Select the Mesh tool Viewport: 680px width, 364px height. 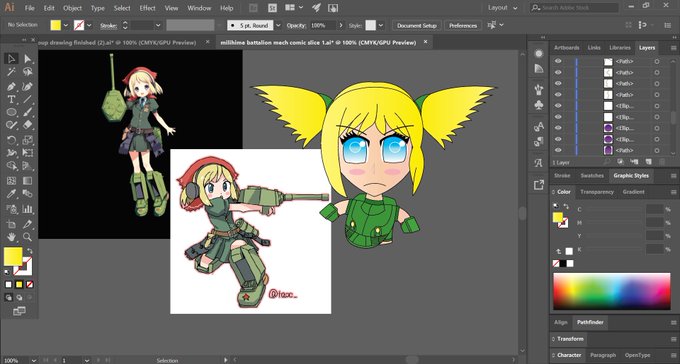click(x=11, y=180)
